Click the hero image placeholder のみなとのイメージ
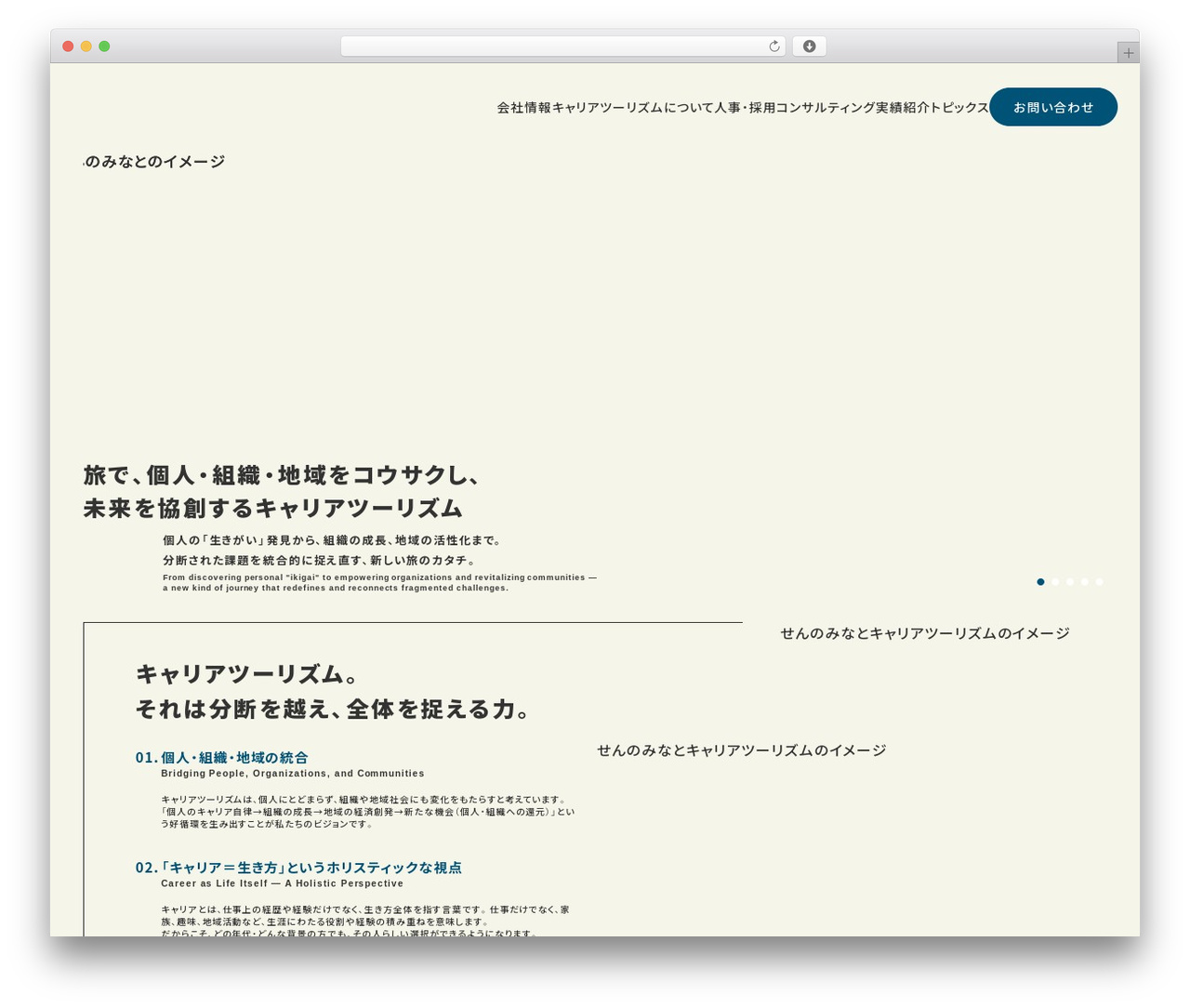The height and width of the screenshot is (1008, 1190). [154, 162]
